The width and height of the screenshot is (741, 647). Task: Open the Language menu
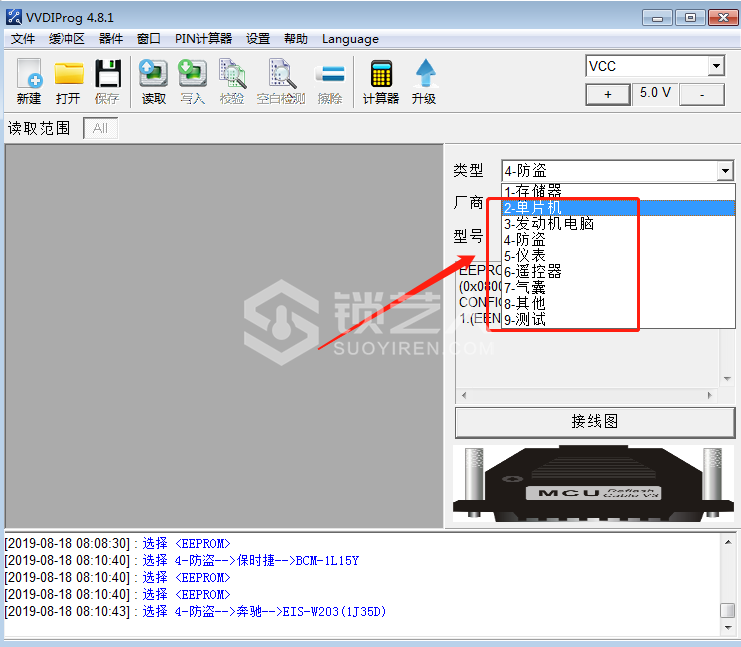(350, 39)
